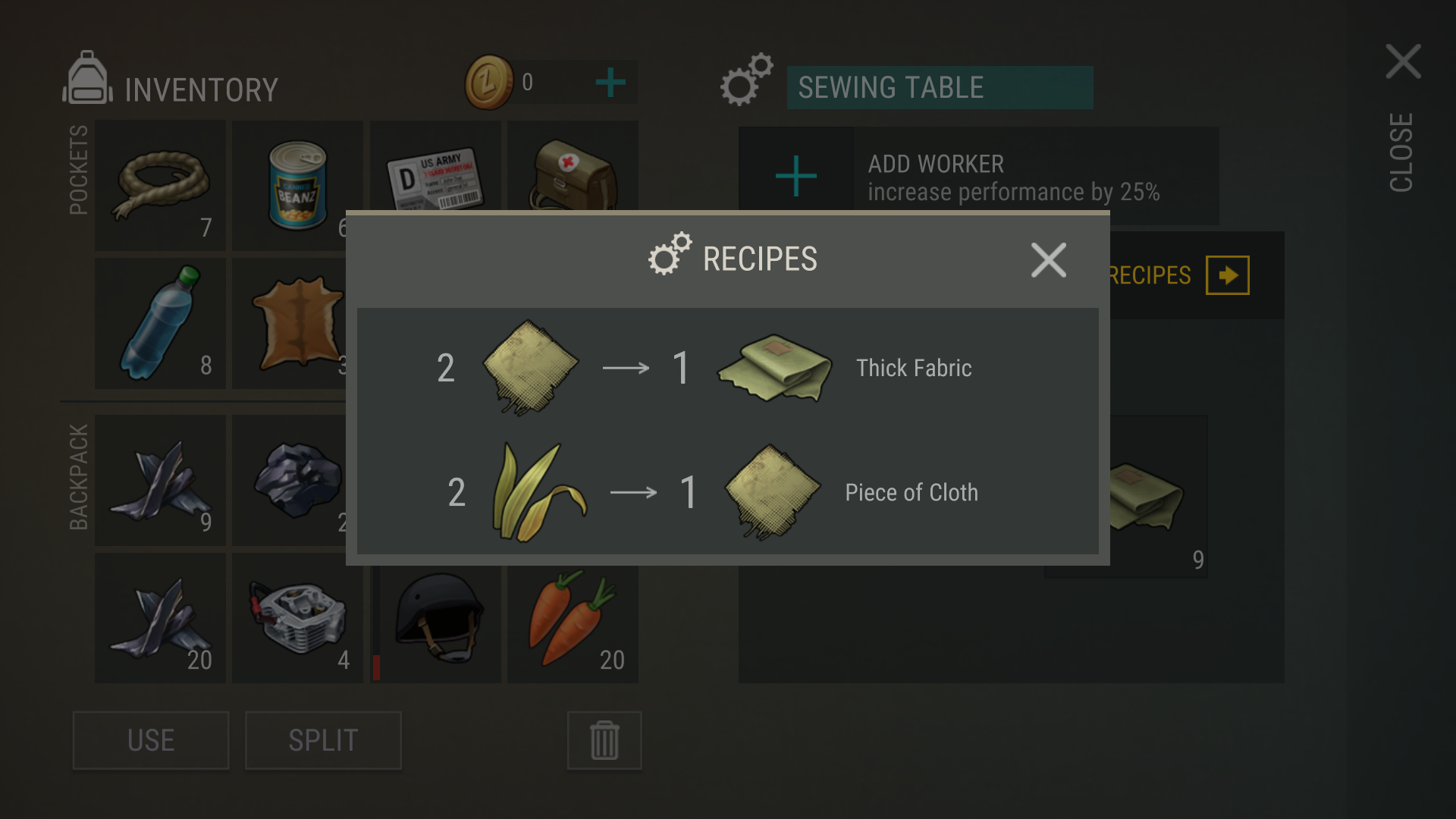Delete item with trash can icon
This screenshot has width=1456, height=819.
click(604, 740)
